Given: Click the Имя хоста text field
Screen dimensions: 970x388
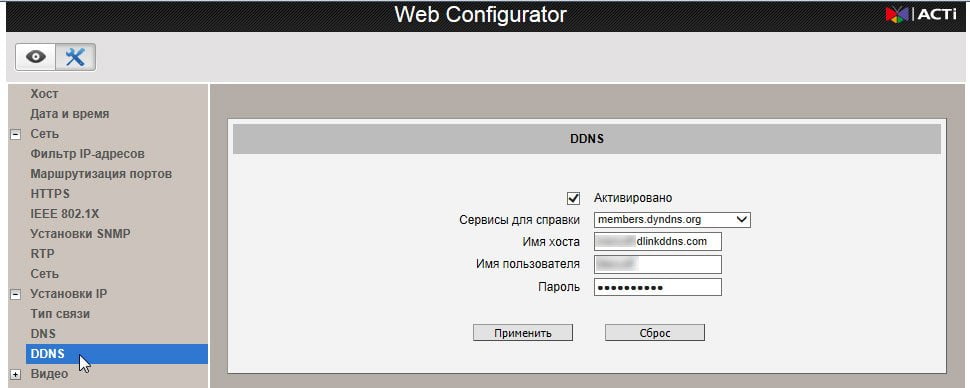Looking at the screenshot, I should [x=658, y=241].
